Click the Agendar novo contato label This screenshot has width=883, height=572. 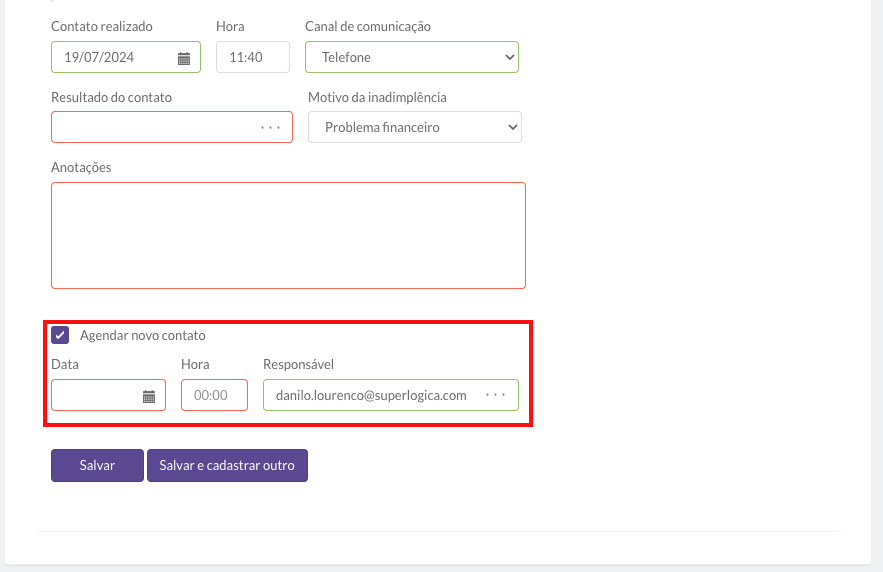(x=142, y=336)
